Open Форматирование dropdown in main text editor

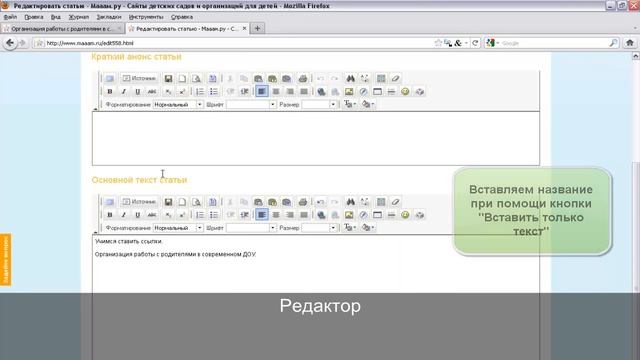tap(178, 228)
